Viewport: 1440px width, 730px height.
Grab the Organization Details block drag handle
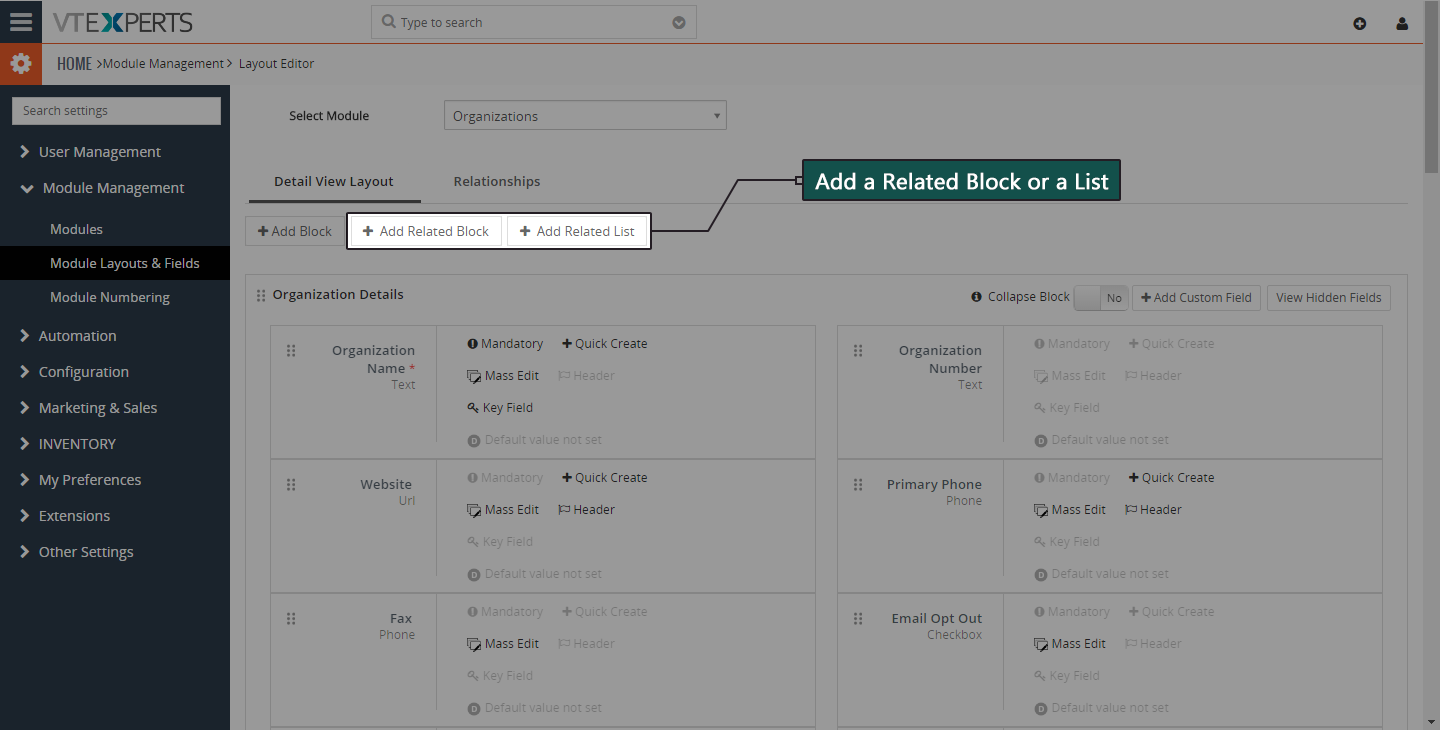261,295
